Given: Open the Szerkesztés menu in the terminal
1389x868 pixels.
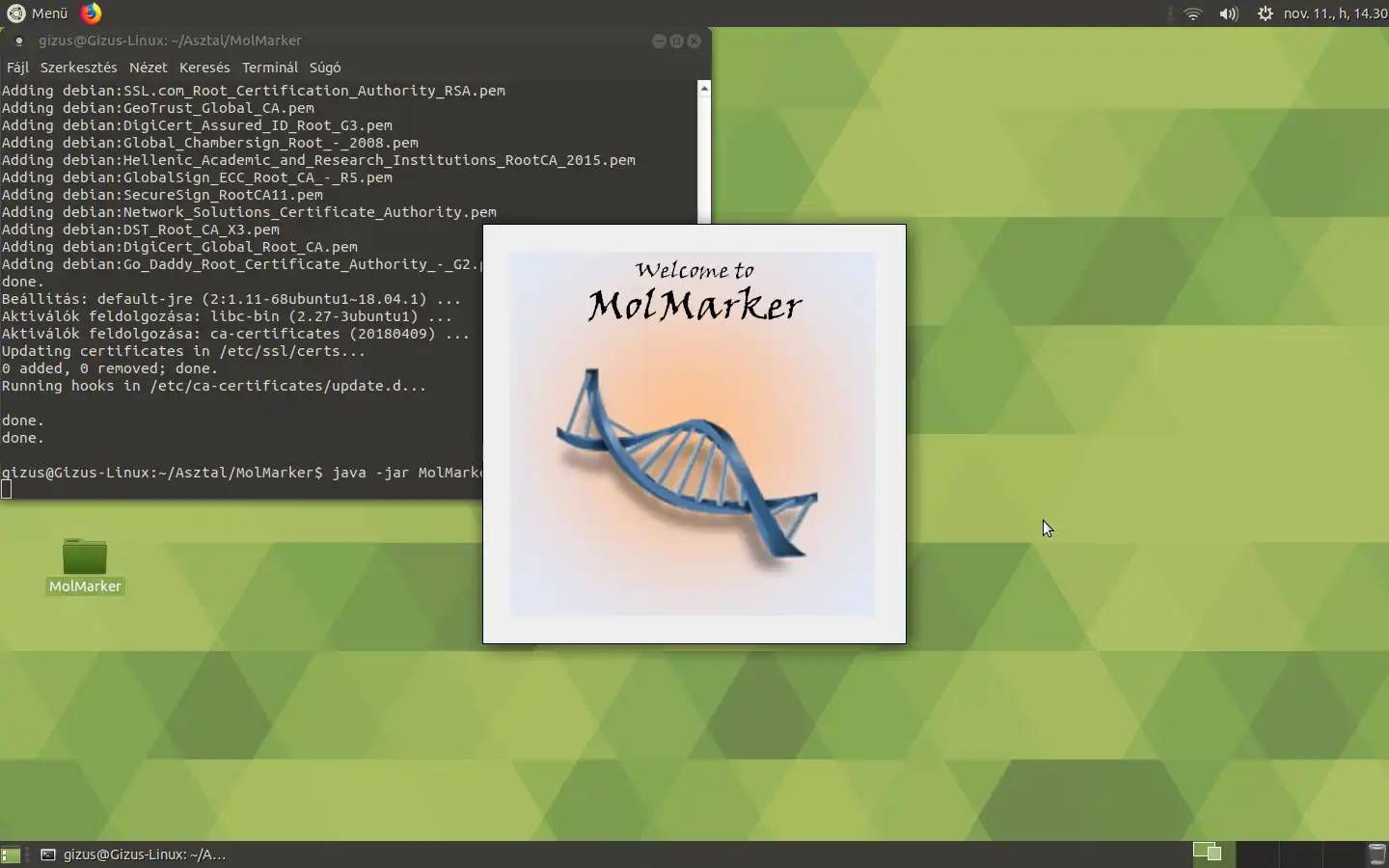Looking at the screenshot, I should 78,68.
